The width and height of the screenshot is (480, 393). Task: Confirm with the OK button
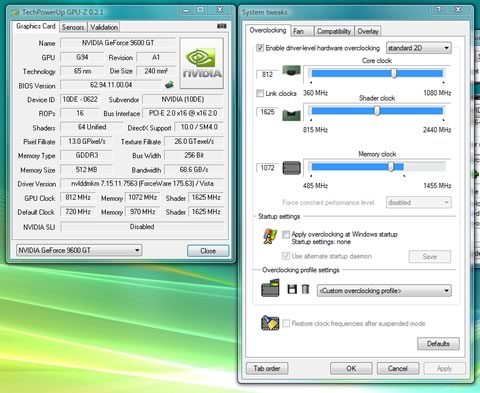pos(351,368)
